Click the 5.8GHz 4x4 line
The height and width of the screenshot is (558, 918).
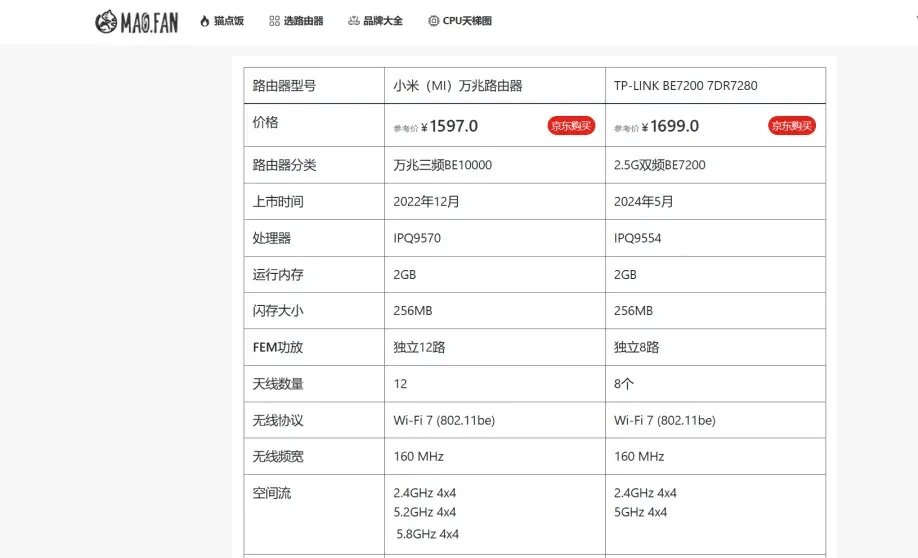[x=427, y=534]
